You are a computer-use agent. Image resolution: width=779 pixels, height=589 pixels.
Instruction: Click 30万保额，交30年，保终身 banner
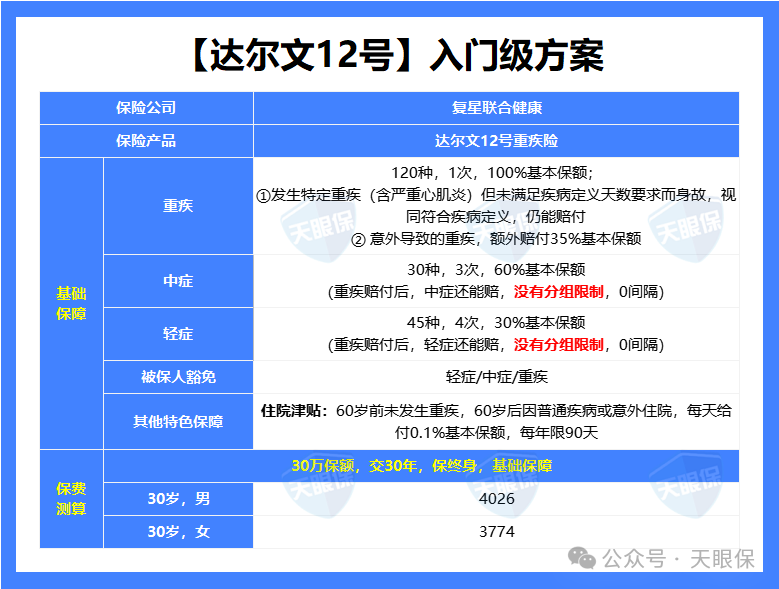coord(421,466)
